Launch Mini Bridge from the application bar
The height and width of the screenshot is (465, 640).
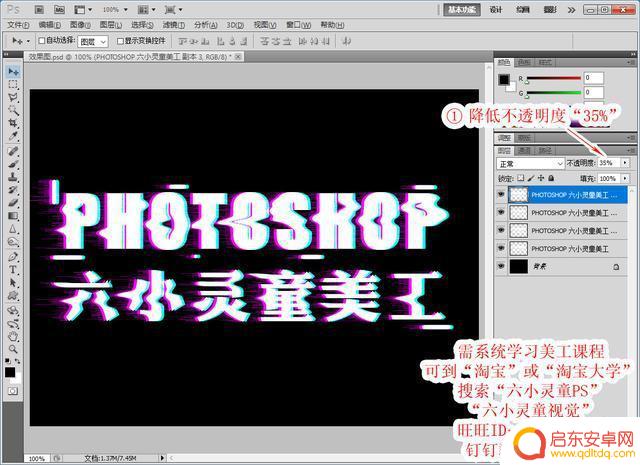pyautogui.click(x=59, y=9)
